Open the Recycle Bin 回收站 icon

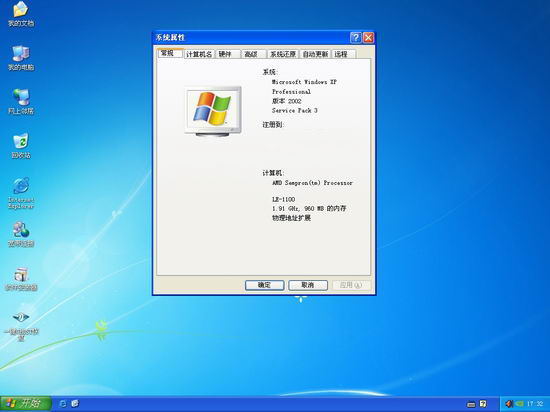pyautogui.click(x=21, y=146)
